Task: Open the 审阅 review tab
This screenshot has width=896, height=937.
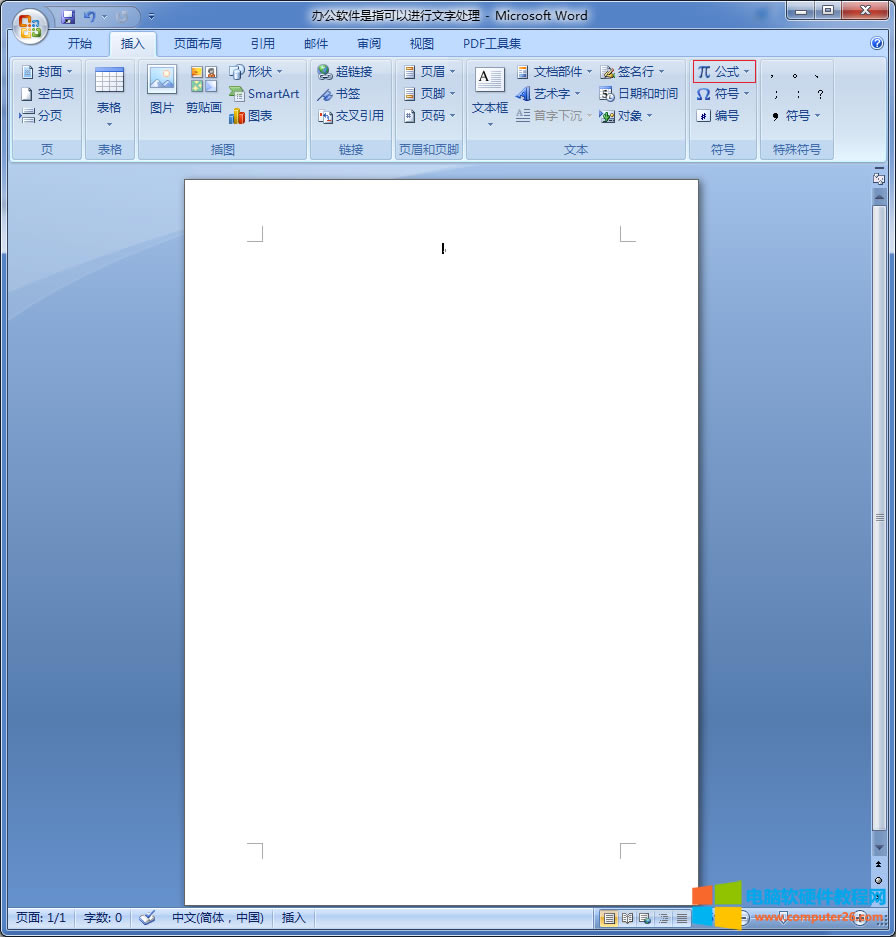Action: pos(369,44)
